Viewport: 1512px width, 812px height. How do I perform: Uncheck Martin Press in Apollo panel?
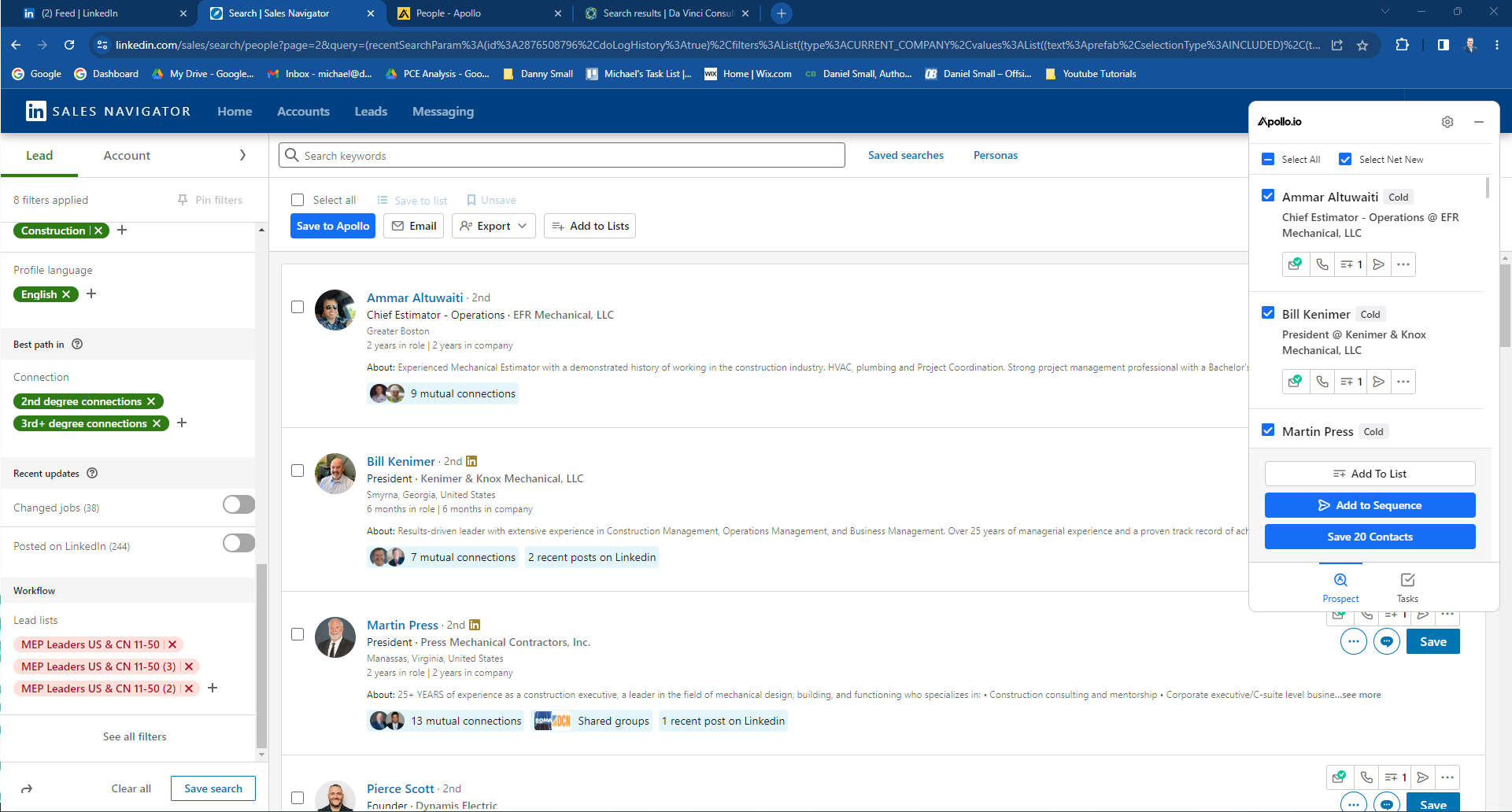(1268, 430)
